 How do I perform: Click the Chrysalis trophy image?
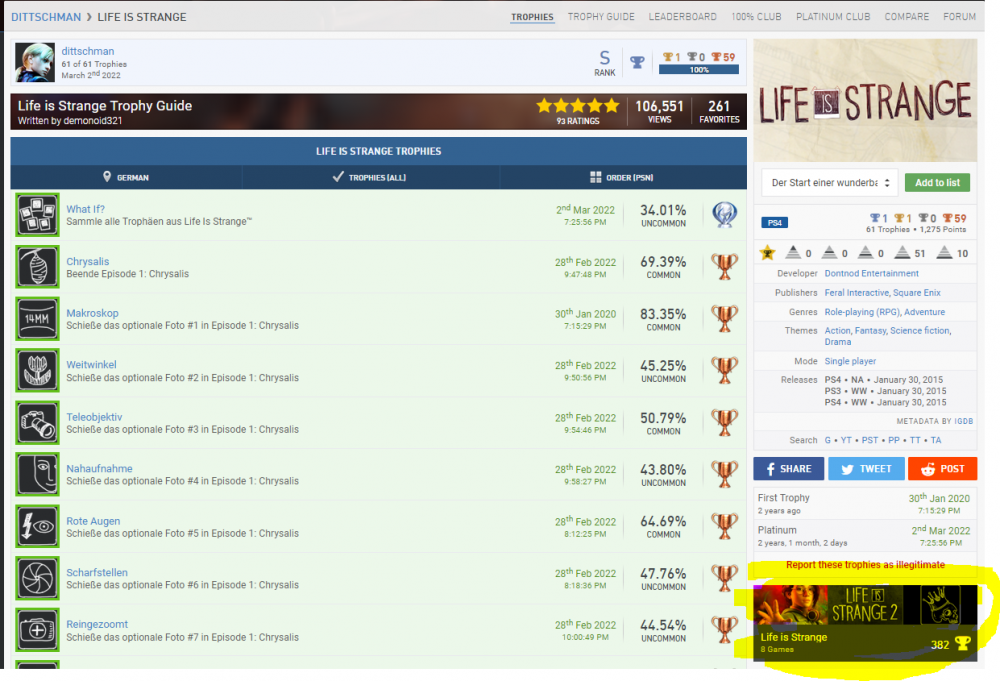(x=37, y=267)
